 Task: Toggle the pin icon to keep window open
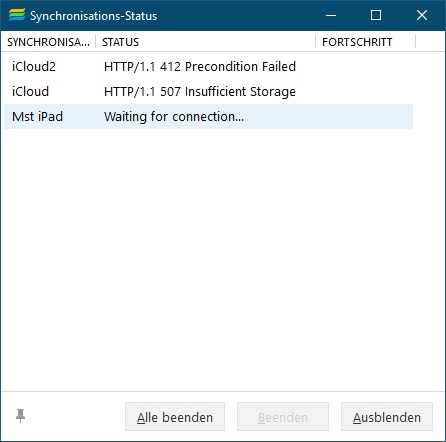coord(20,416)
